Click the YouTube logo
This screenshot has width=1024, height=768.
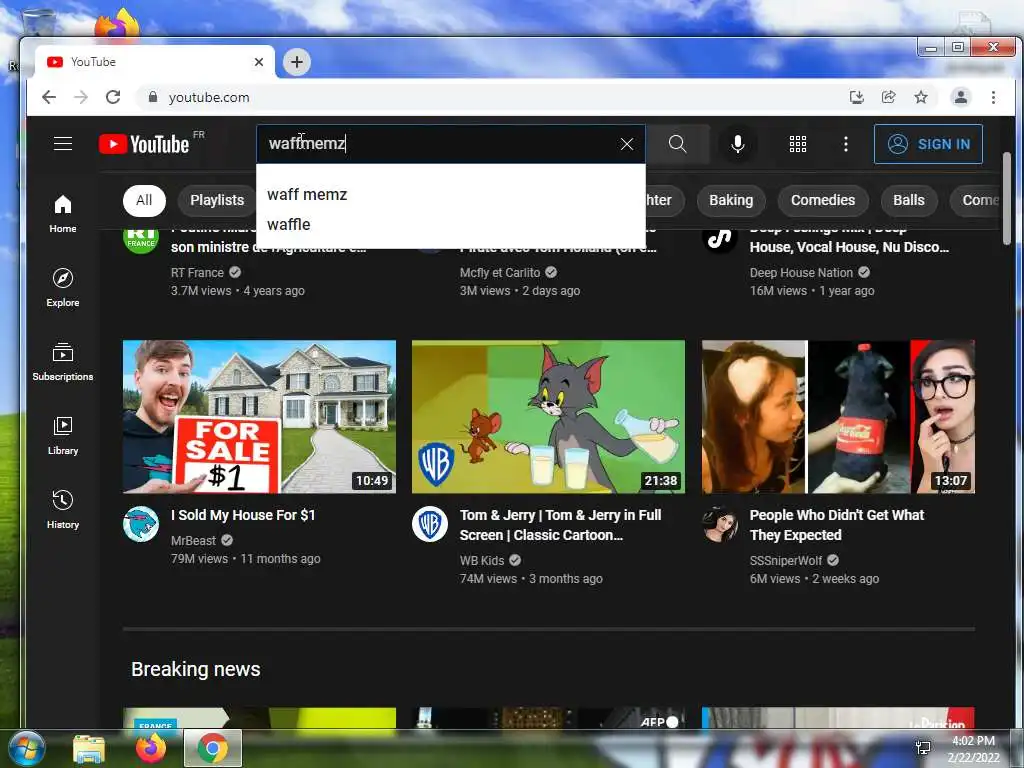[x=144, y=144]
